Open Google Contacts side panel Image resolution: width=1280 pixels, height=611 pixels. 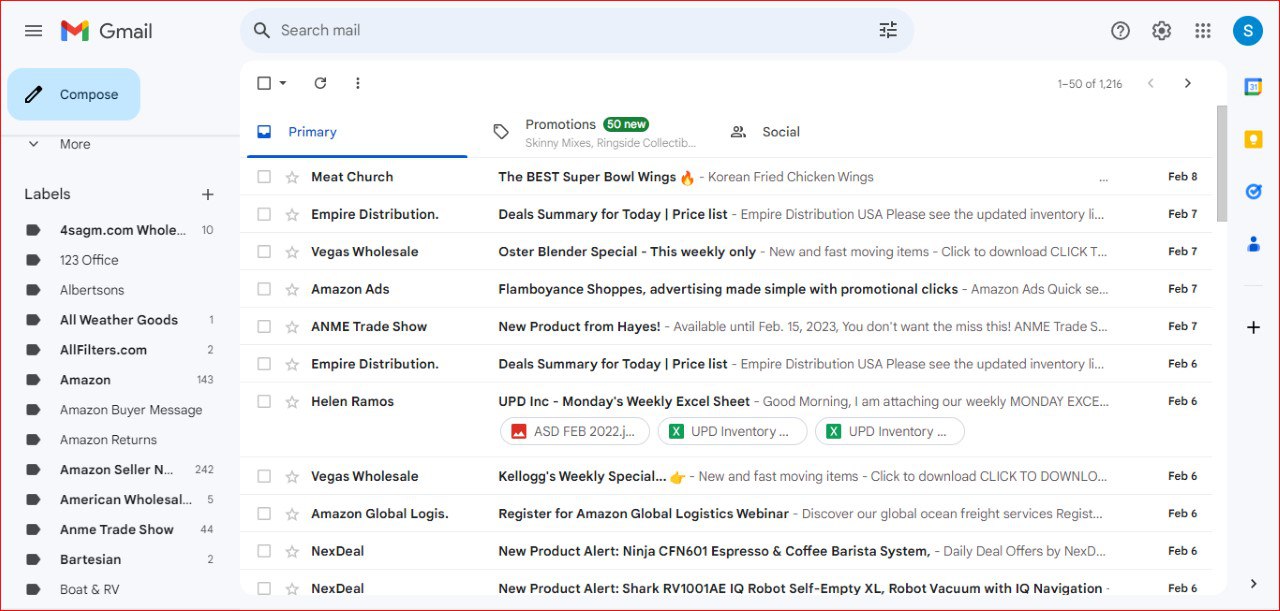(1253, 243)
